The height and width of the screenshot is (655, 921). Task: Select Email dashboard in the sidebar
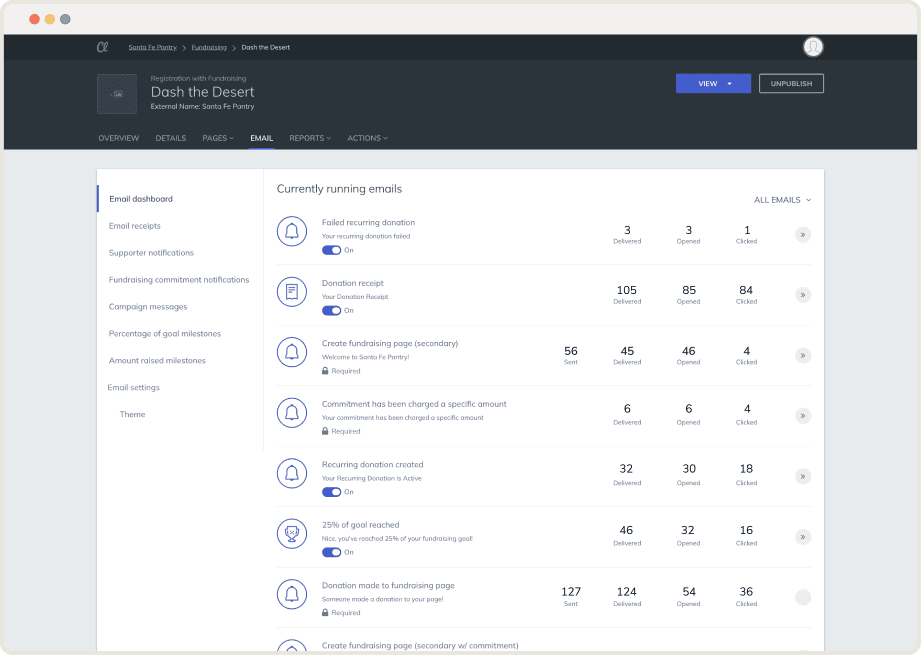[x=141, y=199]
